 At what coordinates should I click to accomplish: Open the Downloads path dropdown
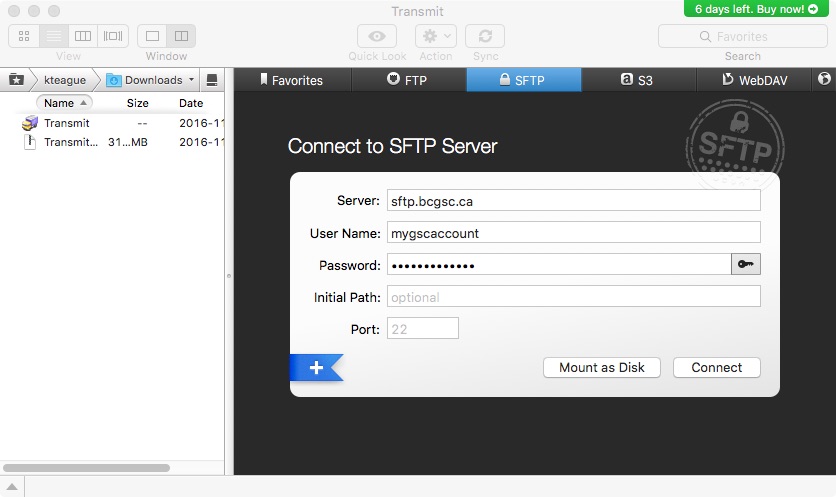(x=151, y=80)
